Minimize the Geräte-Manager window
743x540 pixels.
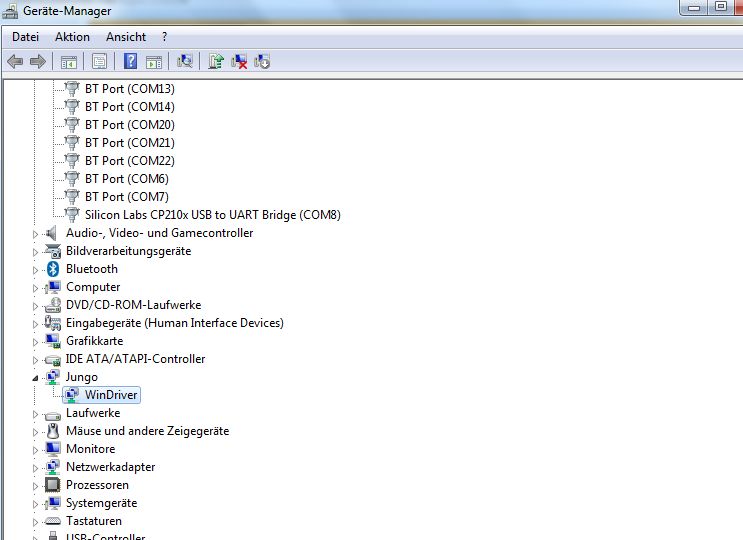point(694,8)
